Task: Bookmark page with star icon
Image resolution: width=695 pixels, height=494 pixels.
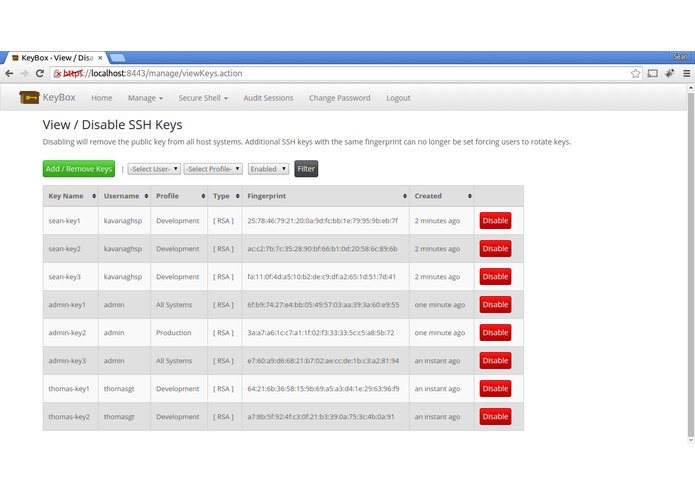Action: pos(635,74)
